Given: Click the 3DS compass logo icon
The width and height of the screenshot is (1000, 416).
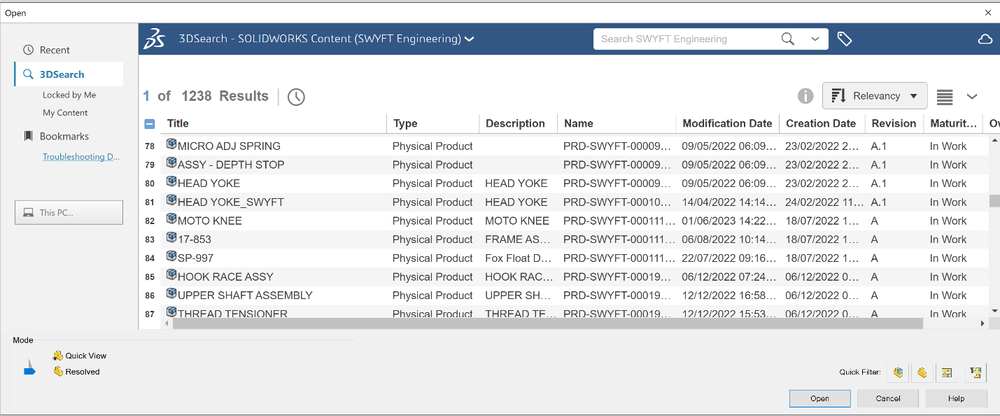Looking at the screenshot, I should (x=155, y=39).
